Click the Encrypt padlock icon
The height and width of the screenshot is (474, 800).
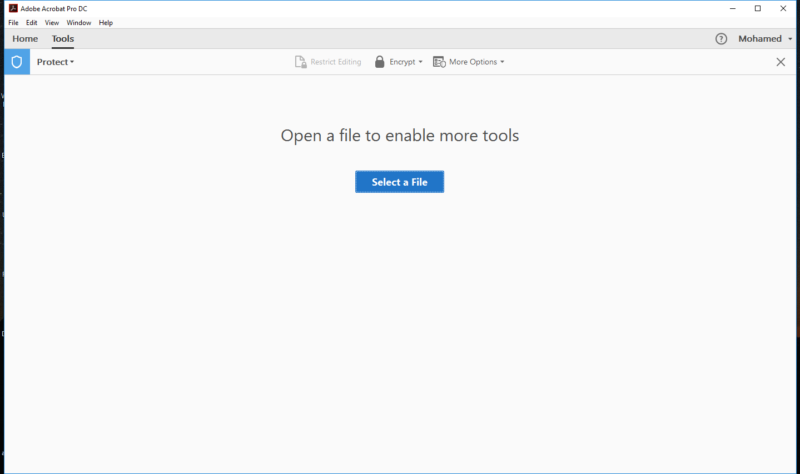pyautogui.click(x=380, y=62)
